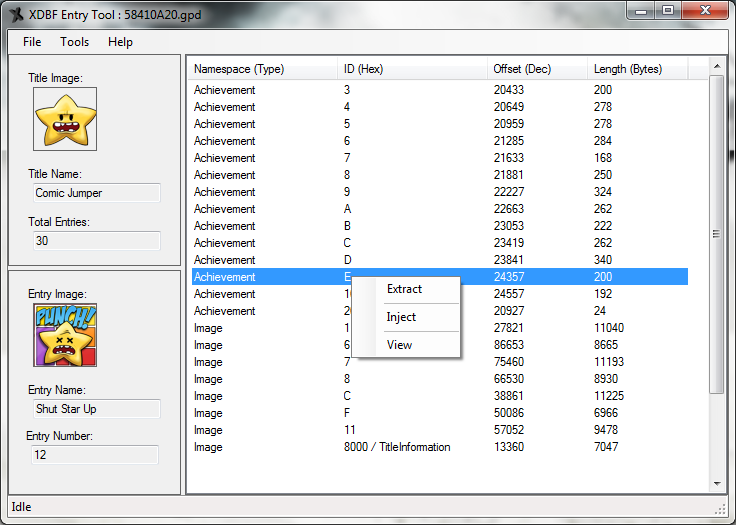Click the resize grip in status bar
The image size is (736, 525).
point(721,510)
